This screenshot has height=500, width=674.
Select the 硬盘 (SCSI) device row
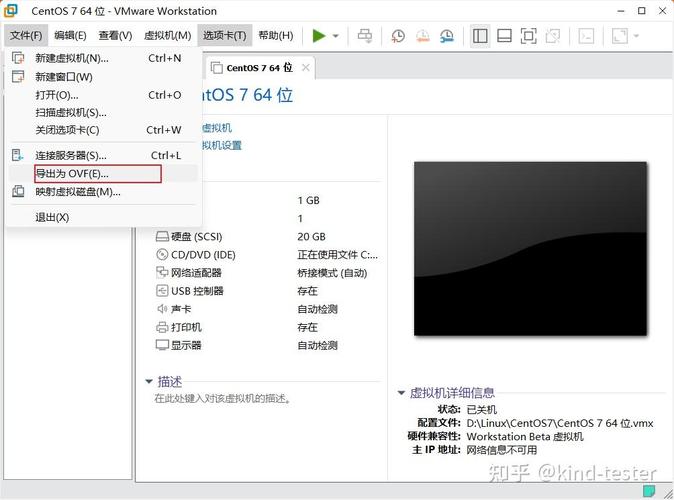267,236
